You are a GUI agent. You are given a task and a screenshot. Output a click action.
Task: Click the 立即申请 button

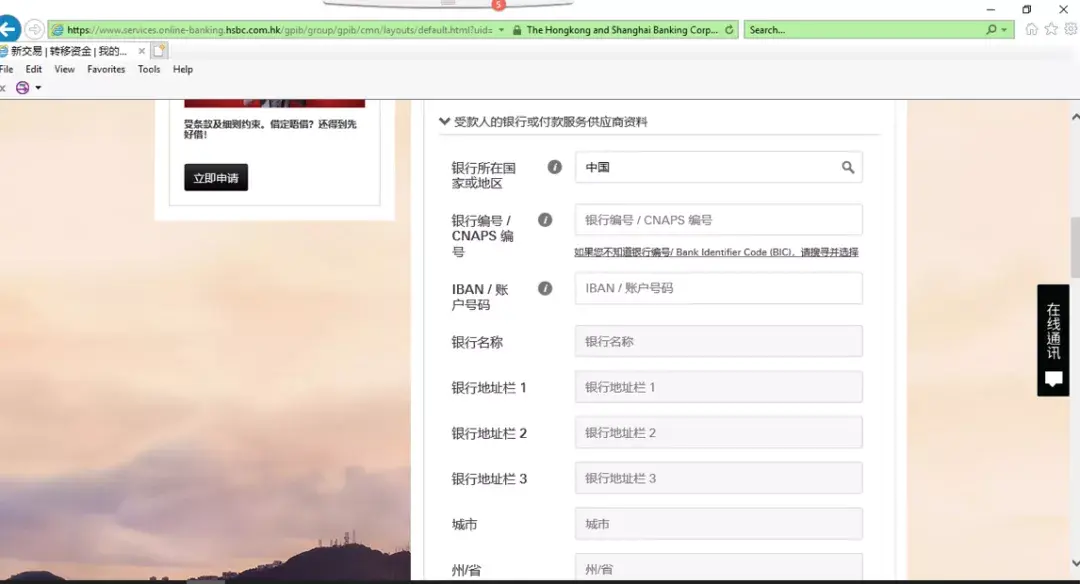tap(215, 177)
